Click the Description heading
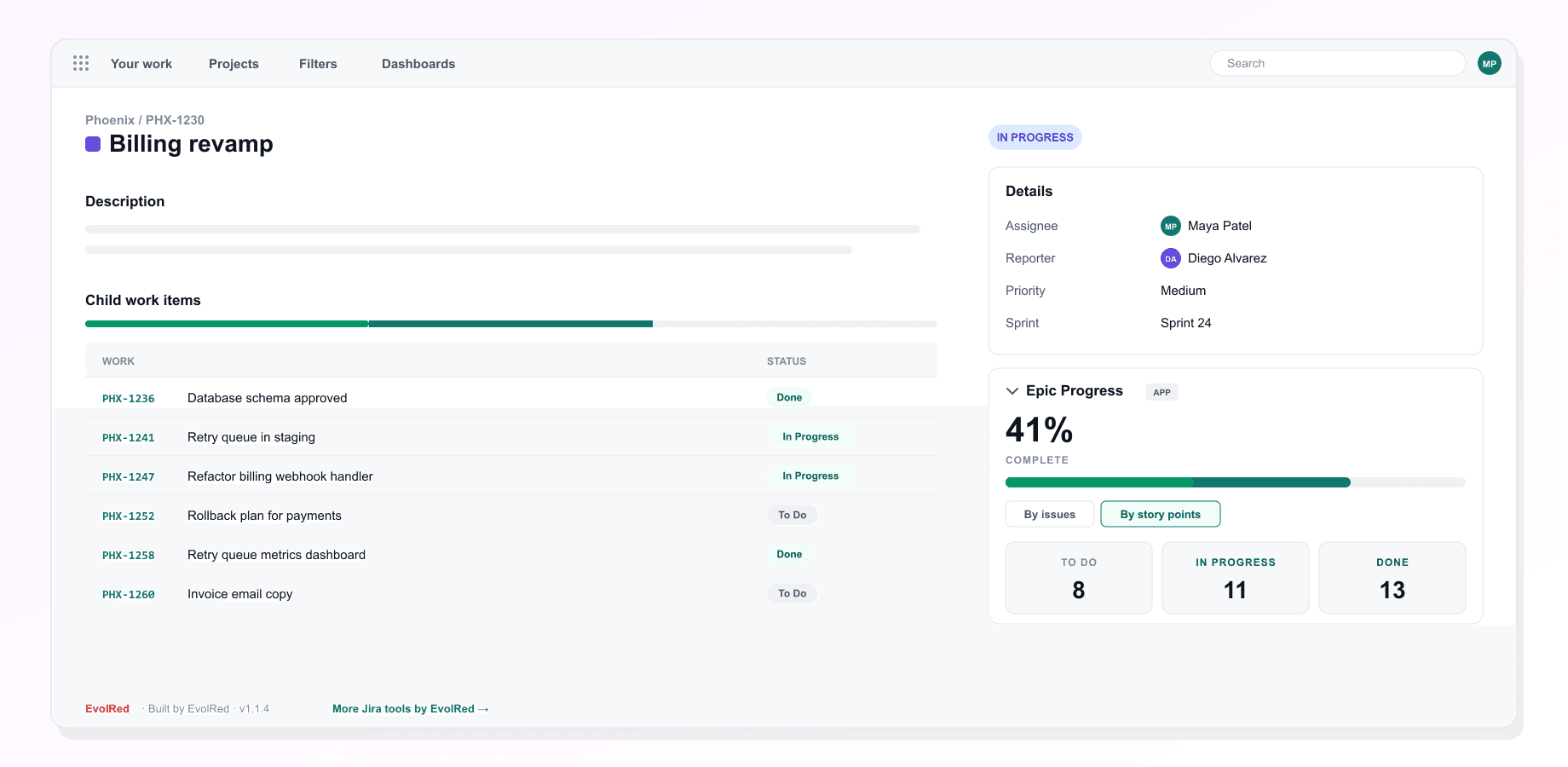The height and width of the screenshot is (767, 1568). [125, 201]
